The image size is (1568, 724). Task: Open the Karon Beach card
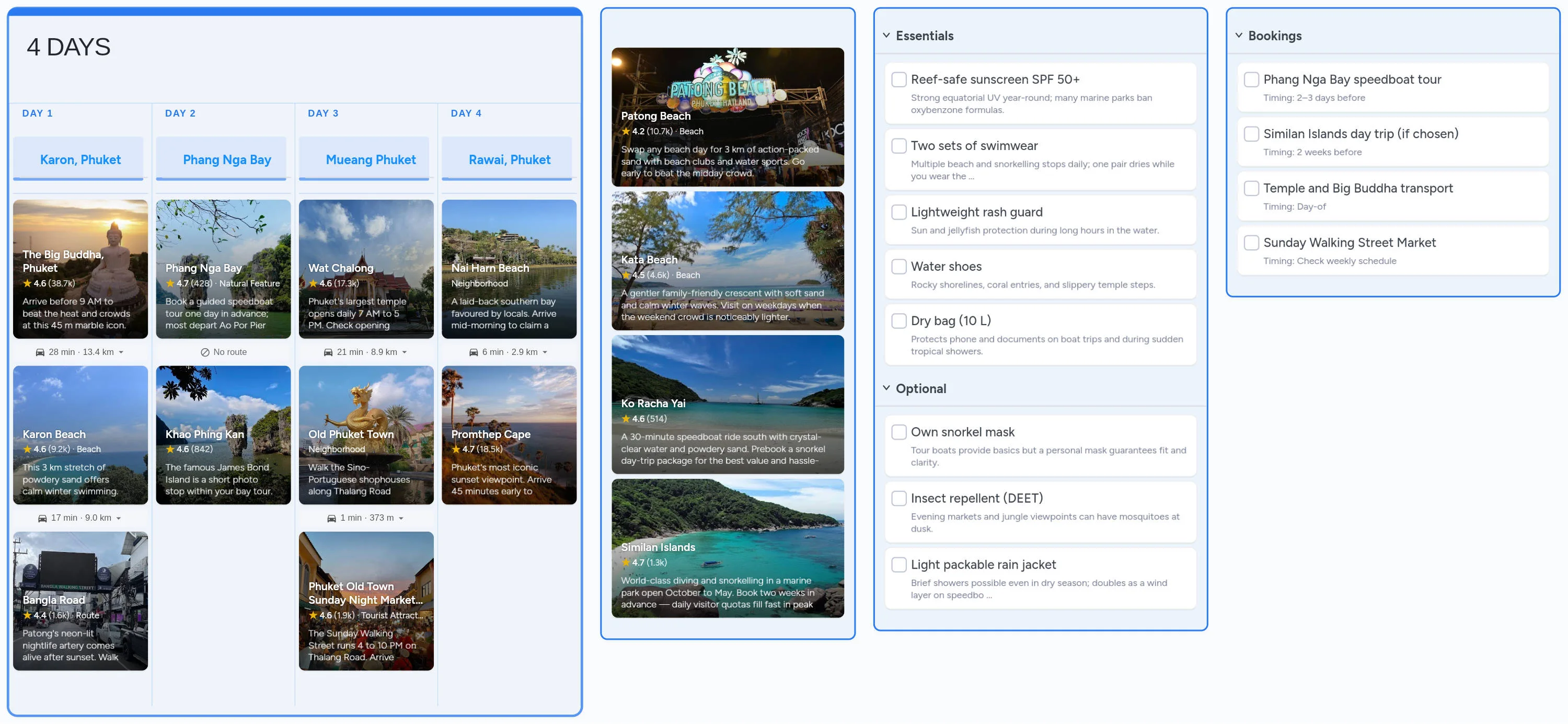[80, 435]
